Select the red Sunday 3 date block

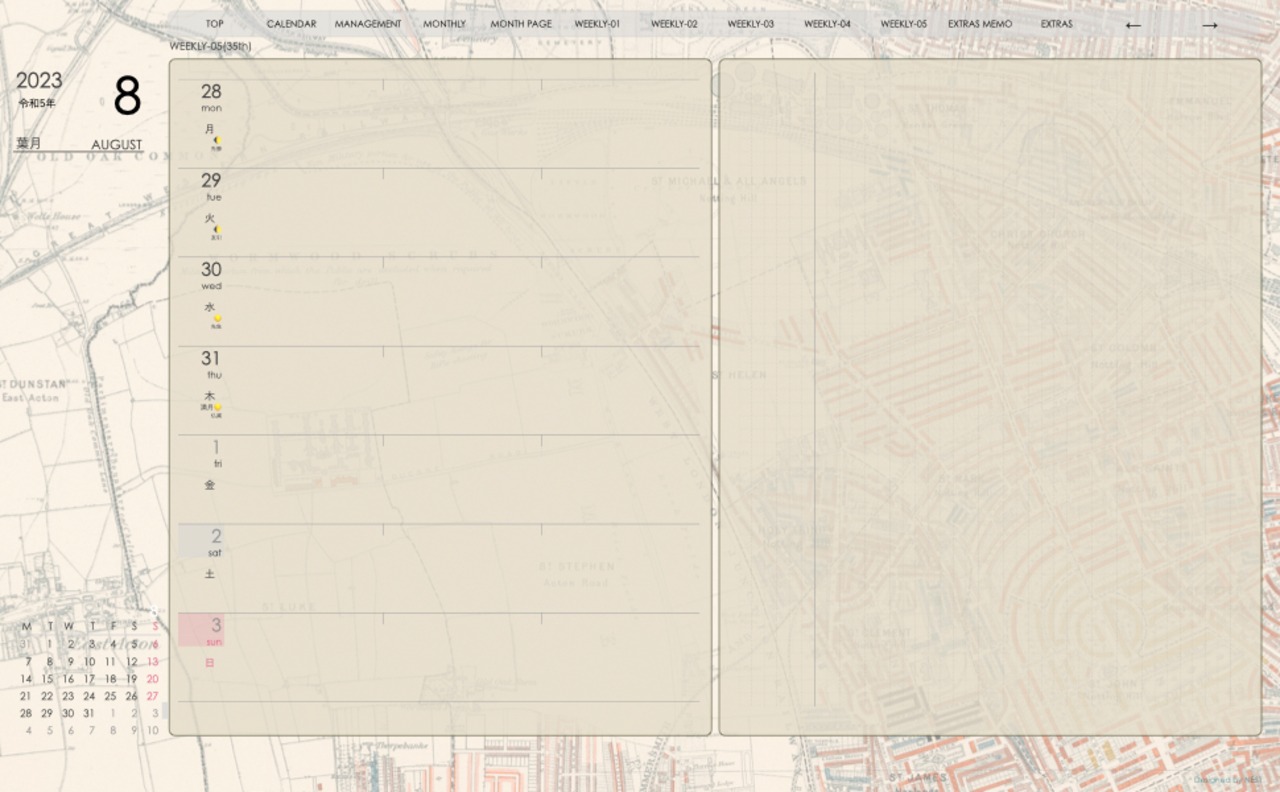[201, 630]
